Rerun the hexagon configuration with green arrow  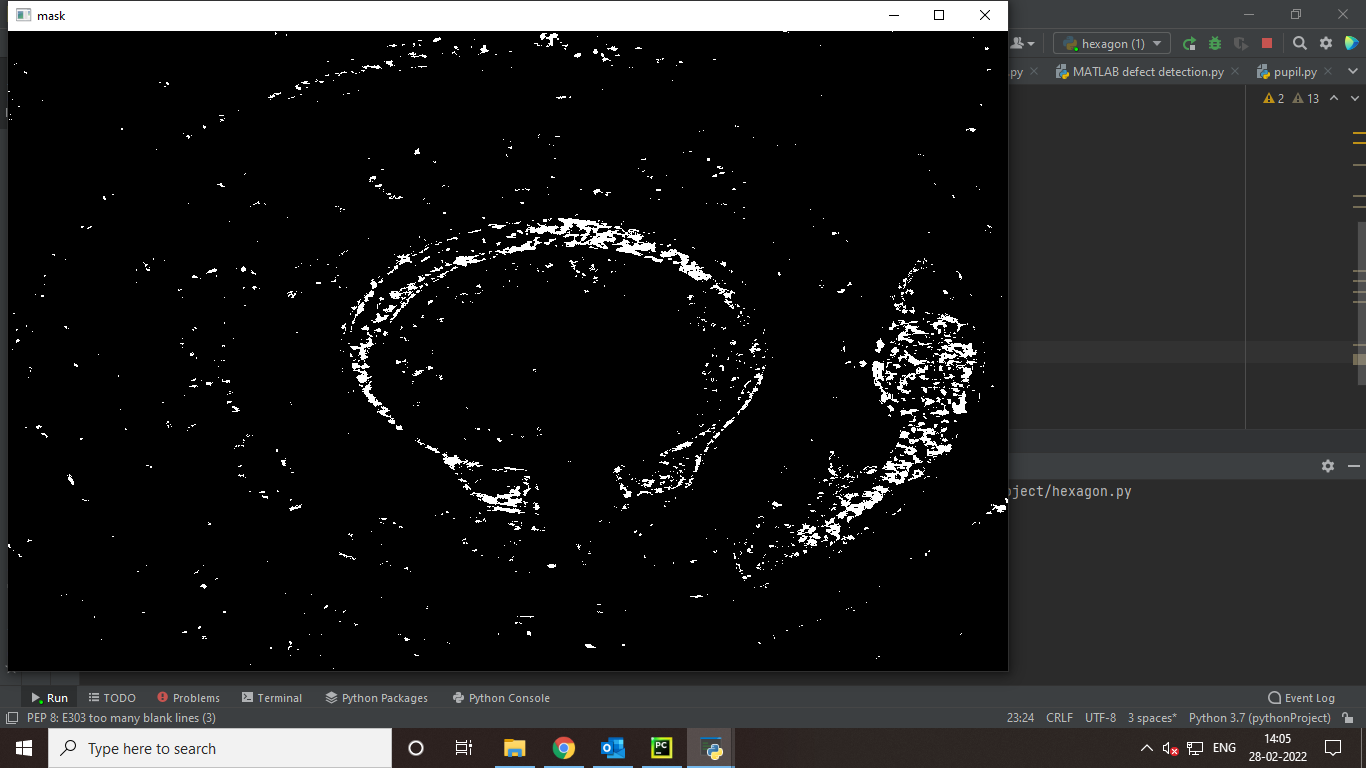pyautogui.click(x=1189, y=43)
